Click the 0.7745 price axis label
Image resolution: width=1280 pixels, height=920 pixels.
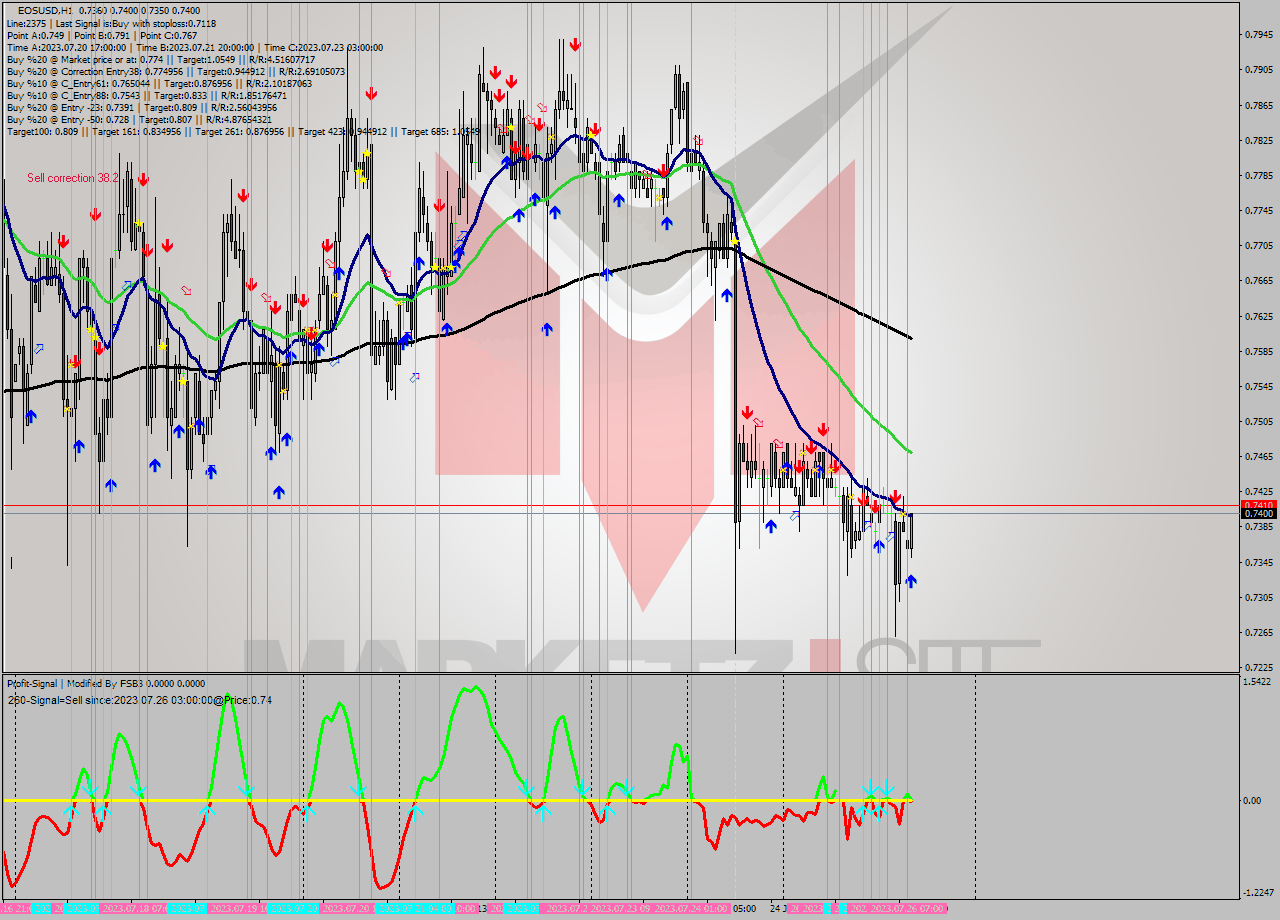point(1258,210)
